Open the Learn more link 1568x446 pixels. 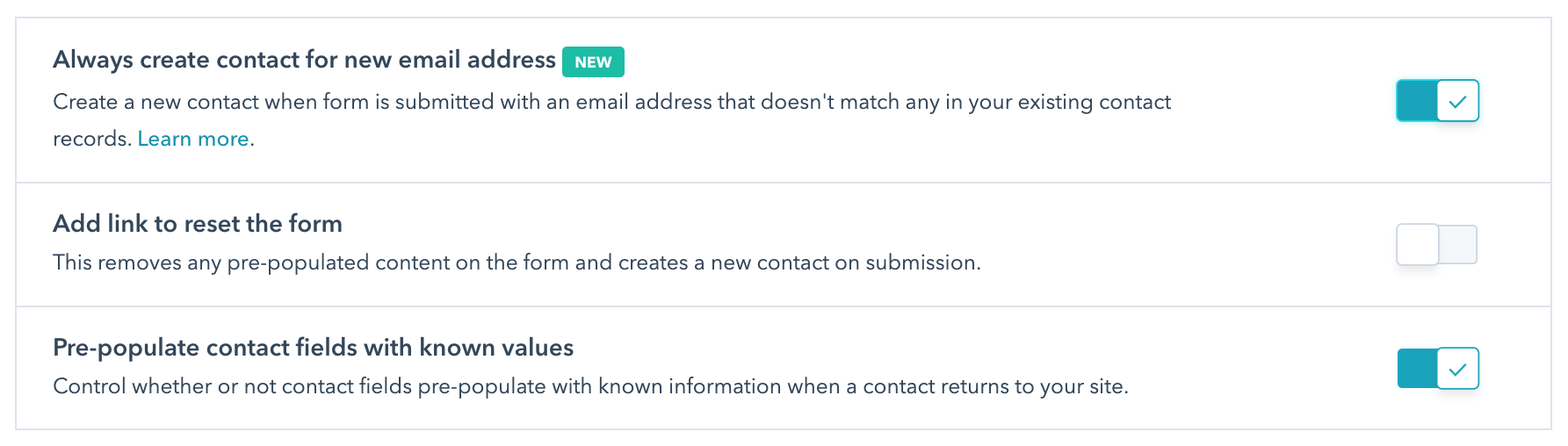193,139
